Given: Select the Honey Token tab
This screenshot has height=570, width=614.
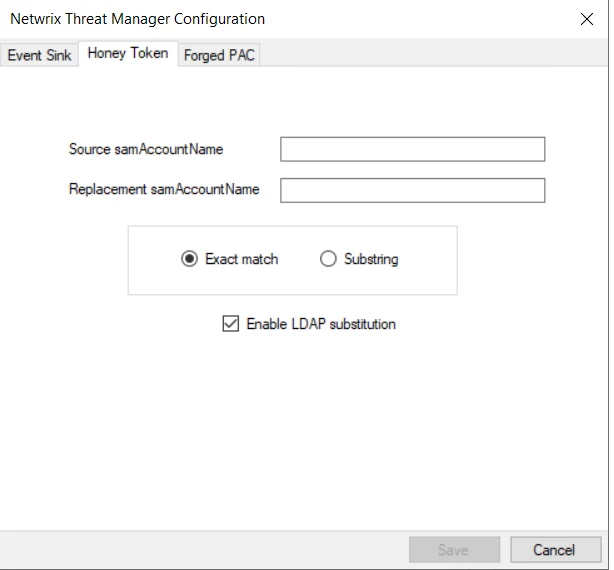Looking at the screenshot, I should click(128, 53).
